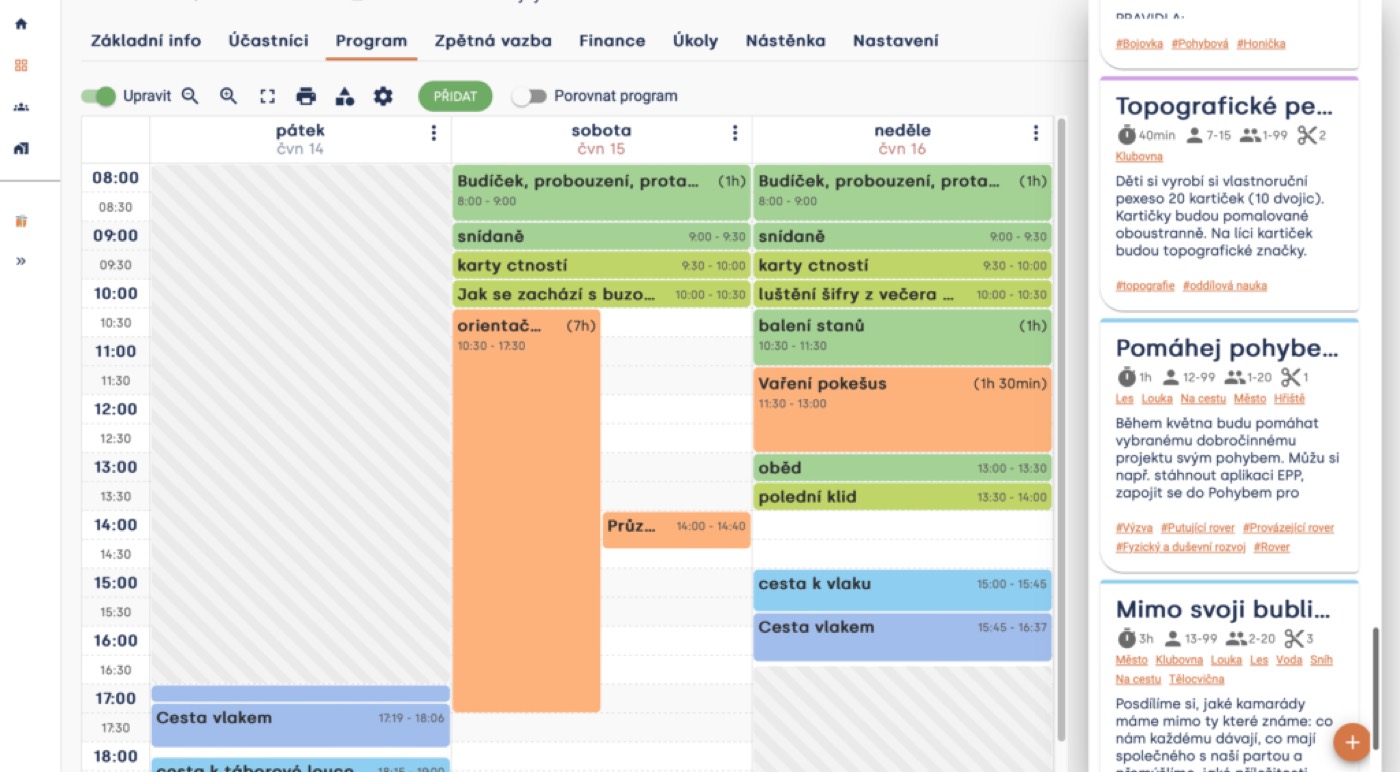Screen dimensions: 1400x772
Task: Enable the Porovnat program switch
Action: pyautogui.click(x=529, y=96)
